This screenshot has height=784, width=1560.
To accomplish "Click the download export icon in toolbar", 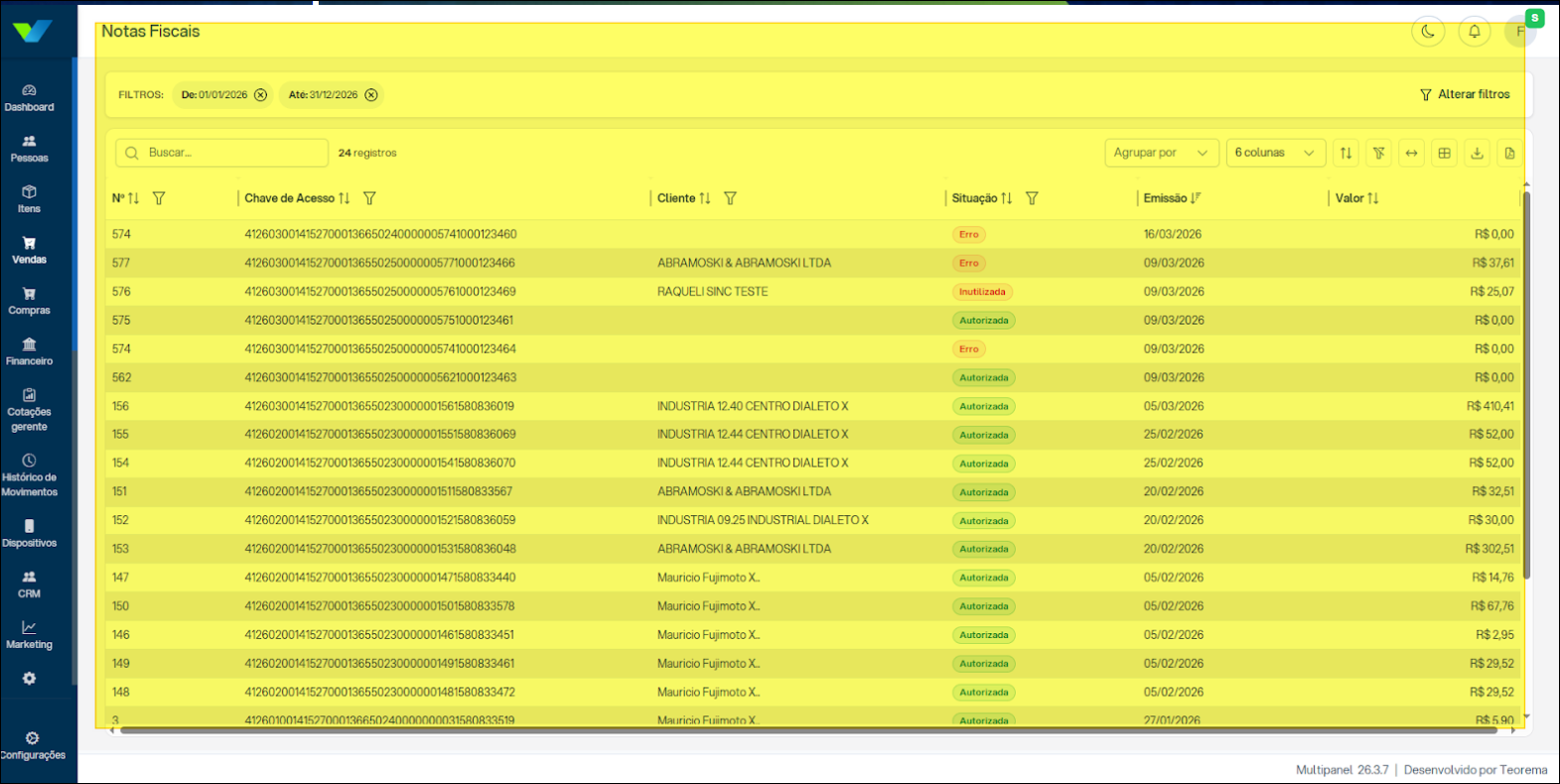I will pyautogui.click(x=1477, y=153).
